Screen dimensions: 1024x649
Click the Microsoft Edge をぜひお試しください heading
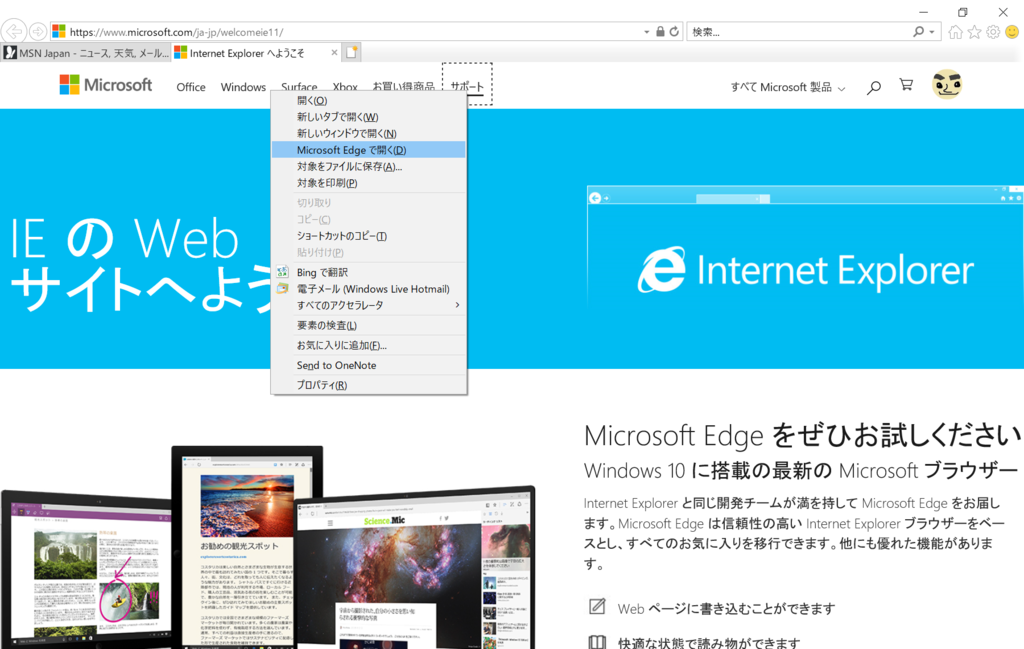coord(803,435)
